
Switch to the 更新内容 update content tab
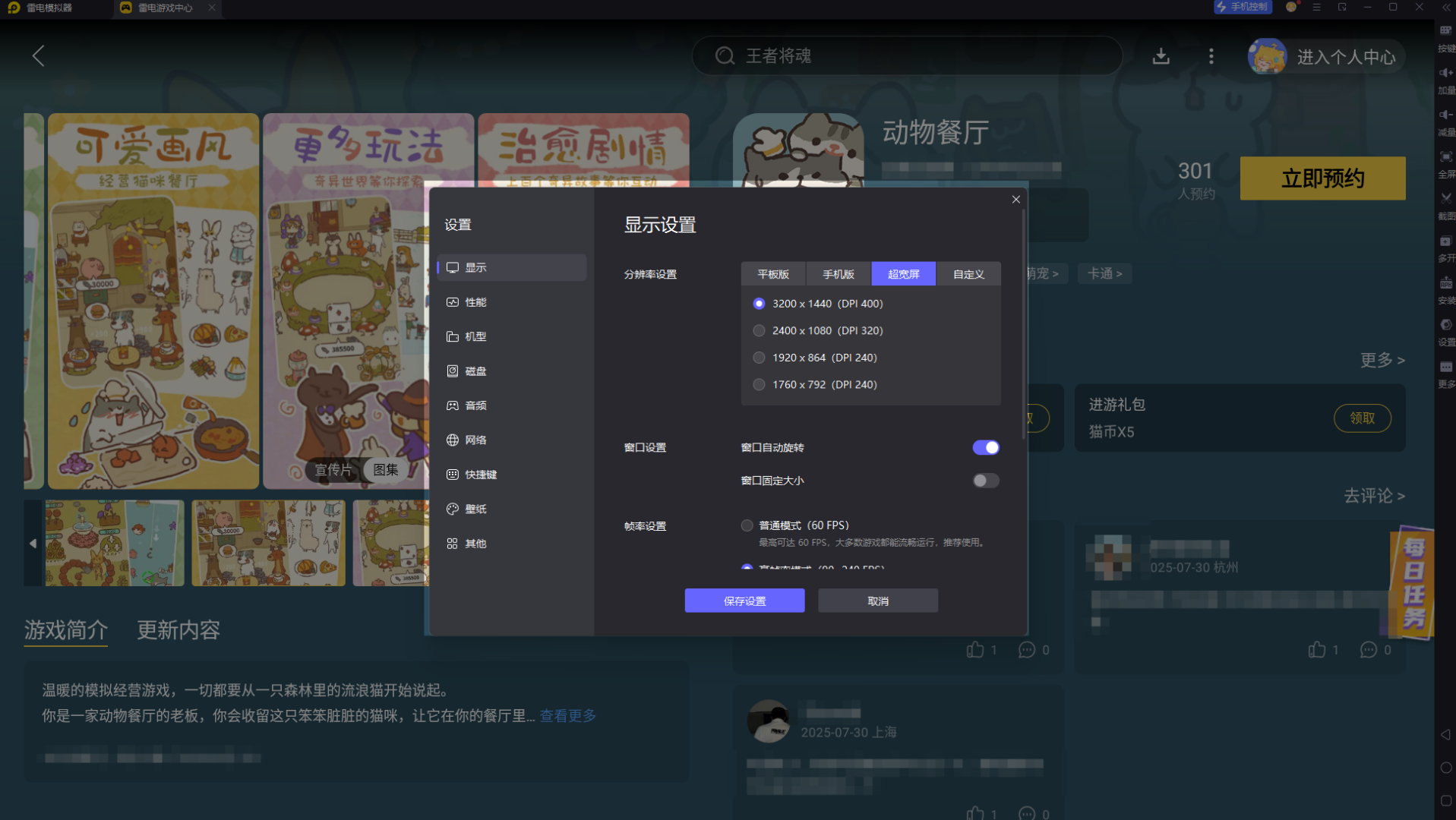tap(178, 630)
